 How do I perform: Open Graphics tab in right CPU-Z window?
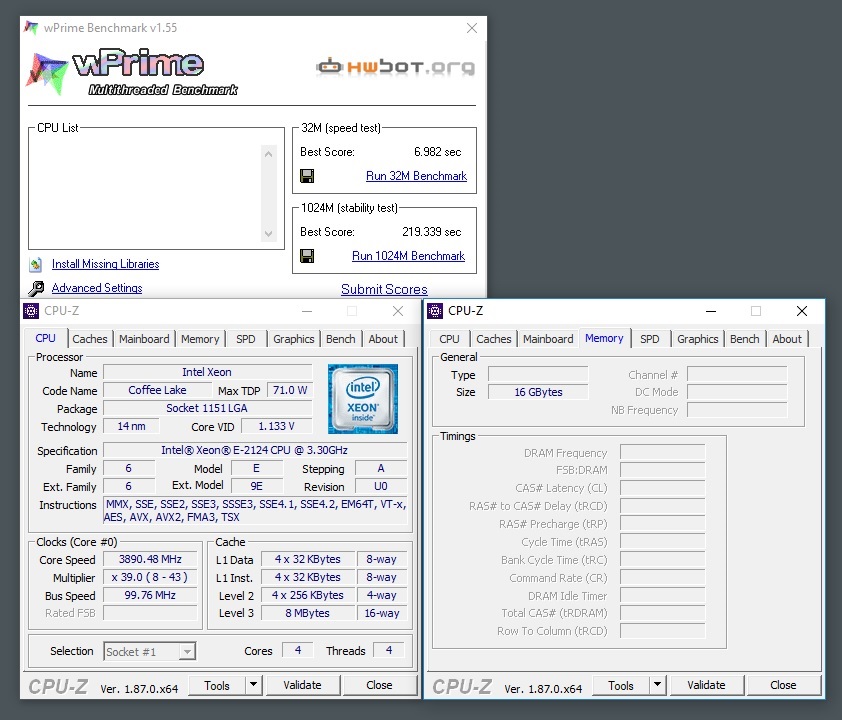(x=698, y=339)
